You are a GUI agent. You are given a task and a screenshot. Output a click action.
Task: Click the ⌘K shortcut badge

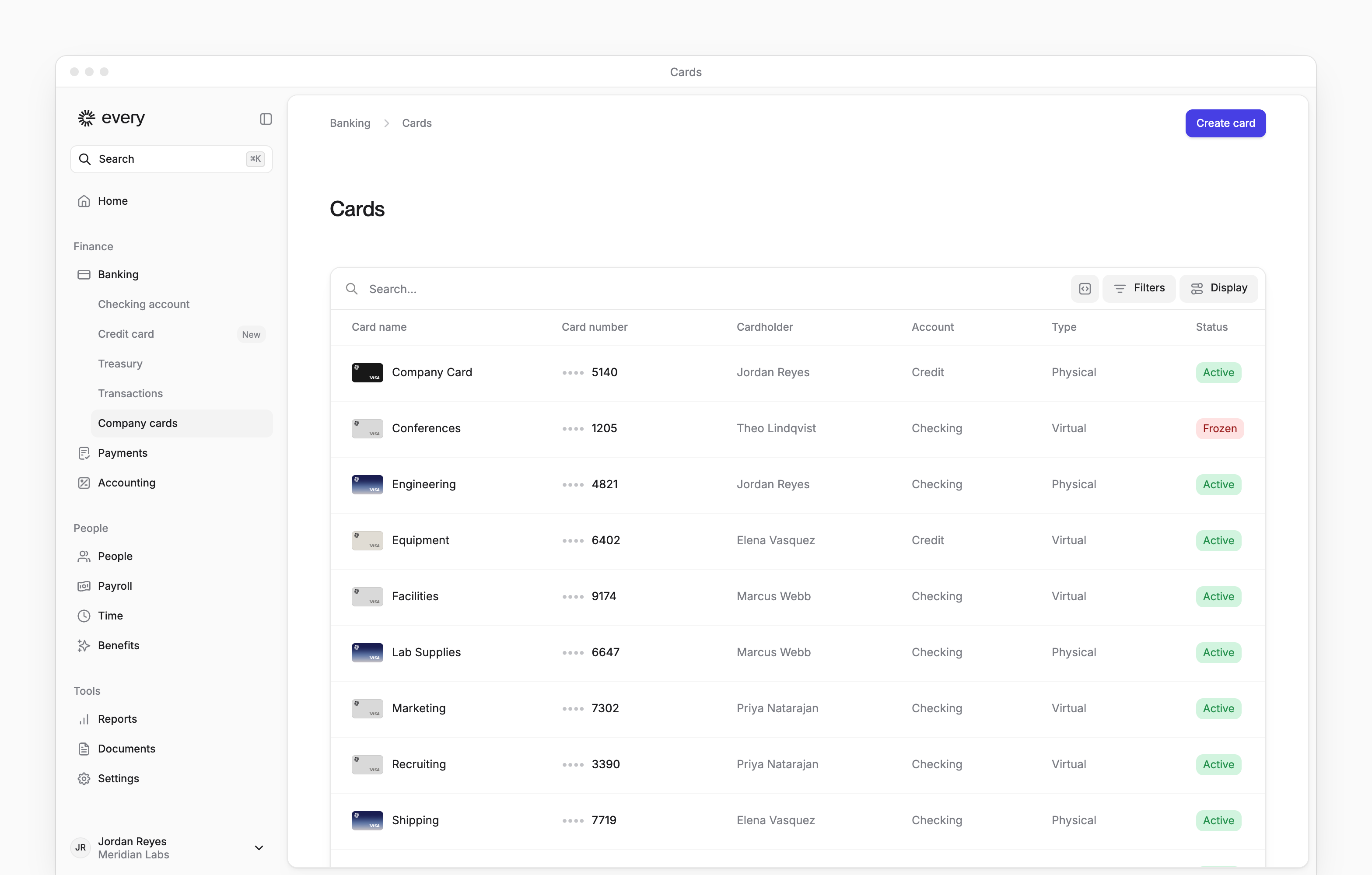[255, 159]
